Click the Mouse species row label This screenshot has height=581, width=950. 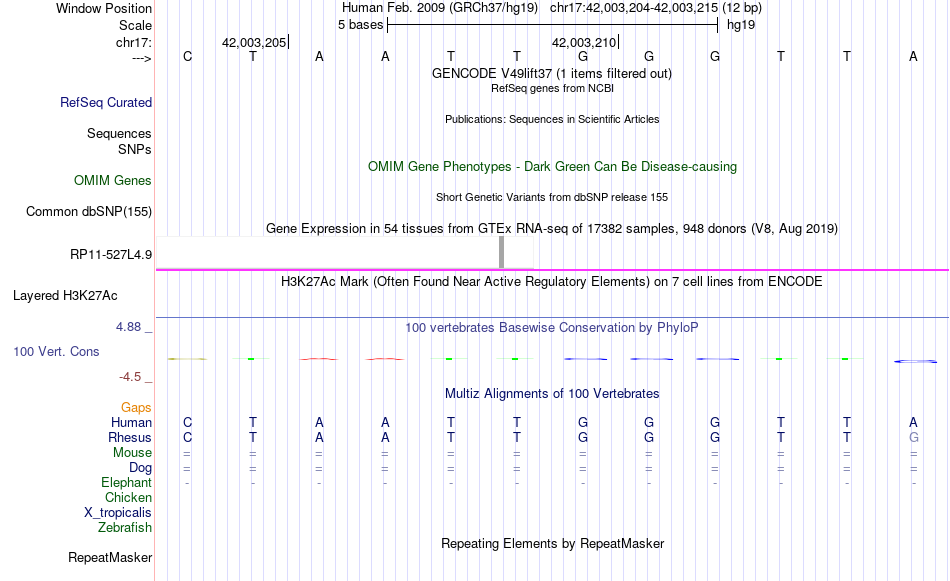[x=132, y=453]
